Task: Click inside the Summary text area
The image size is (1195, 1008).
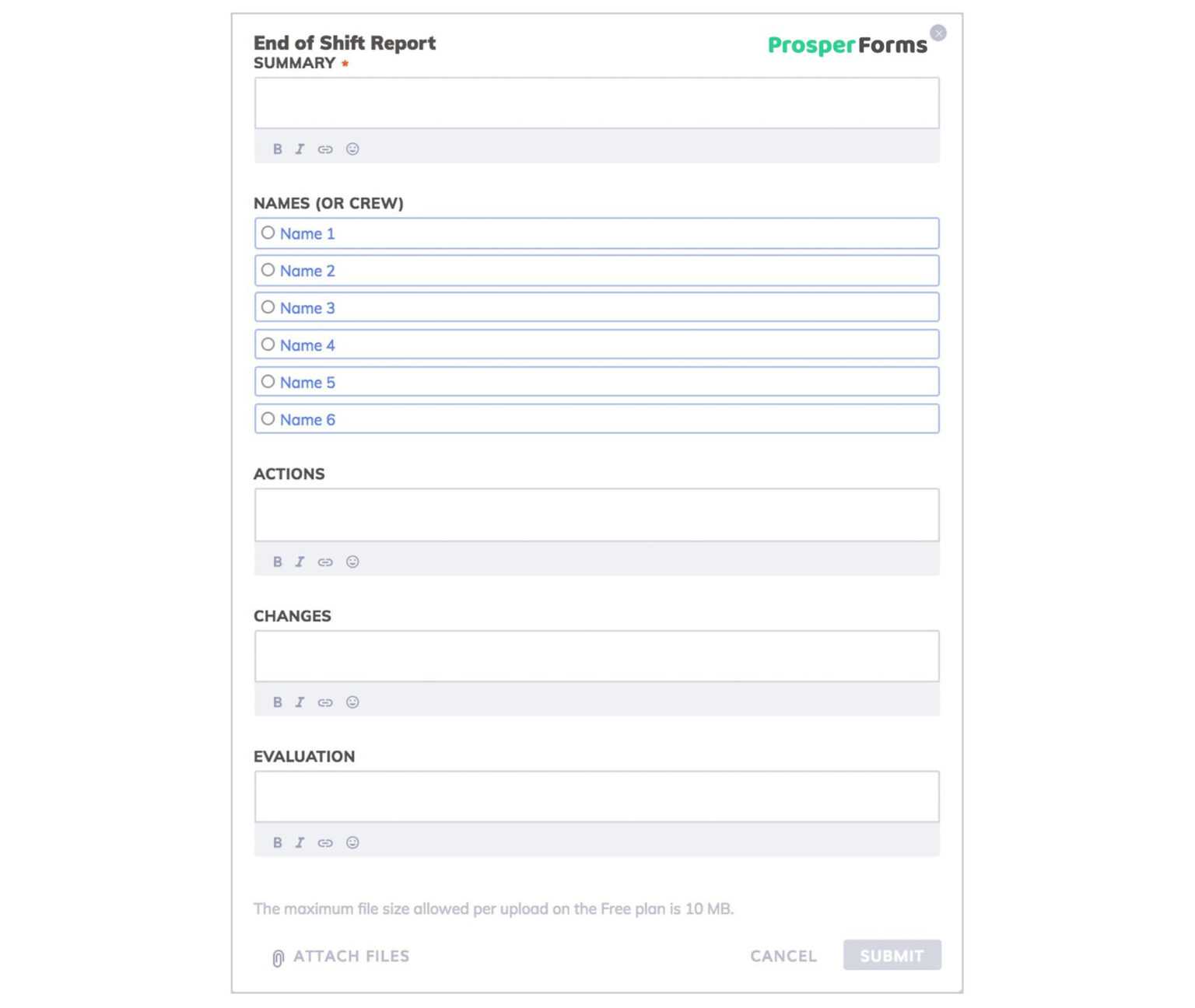Action: point(596,102)
